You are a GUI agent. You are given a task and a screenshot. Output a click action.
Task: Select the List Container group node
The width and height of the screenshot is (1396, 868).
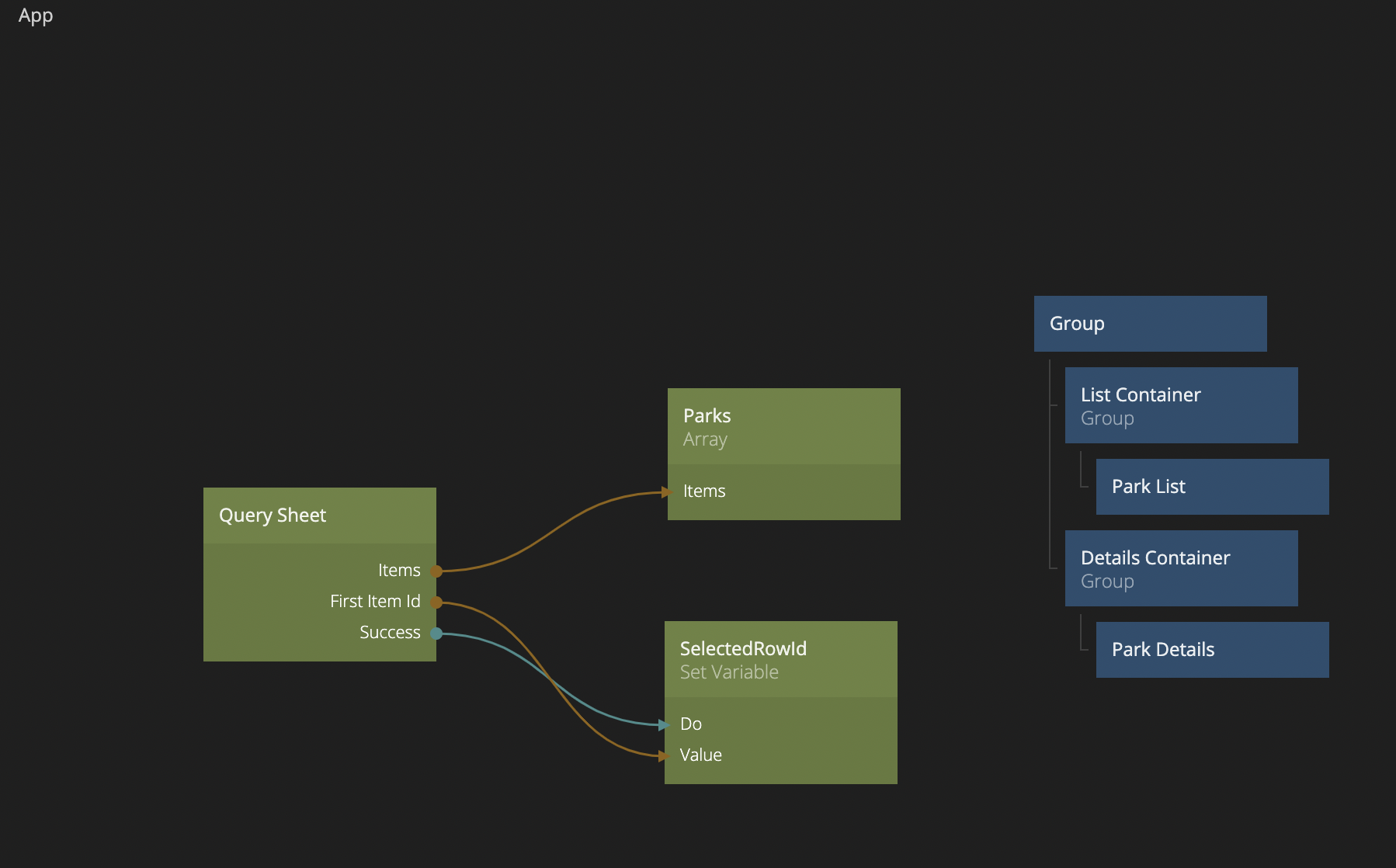[x=1181, y=405]
